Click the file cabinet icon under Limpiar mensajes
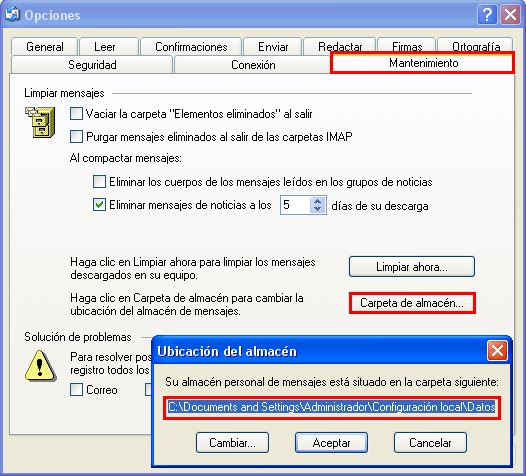This screenshot has height=476, width=526. 40,122
